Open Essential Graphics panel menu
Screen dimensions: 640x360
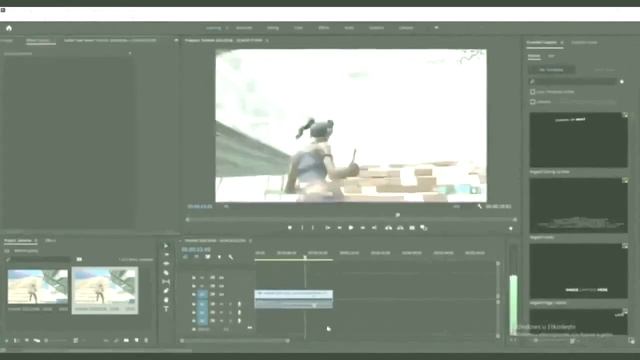tap(562, 42)
